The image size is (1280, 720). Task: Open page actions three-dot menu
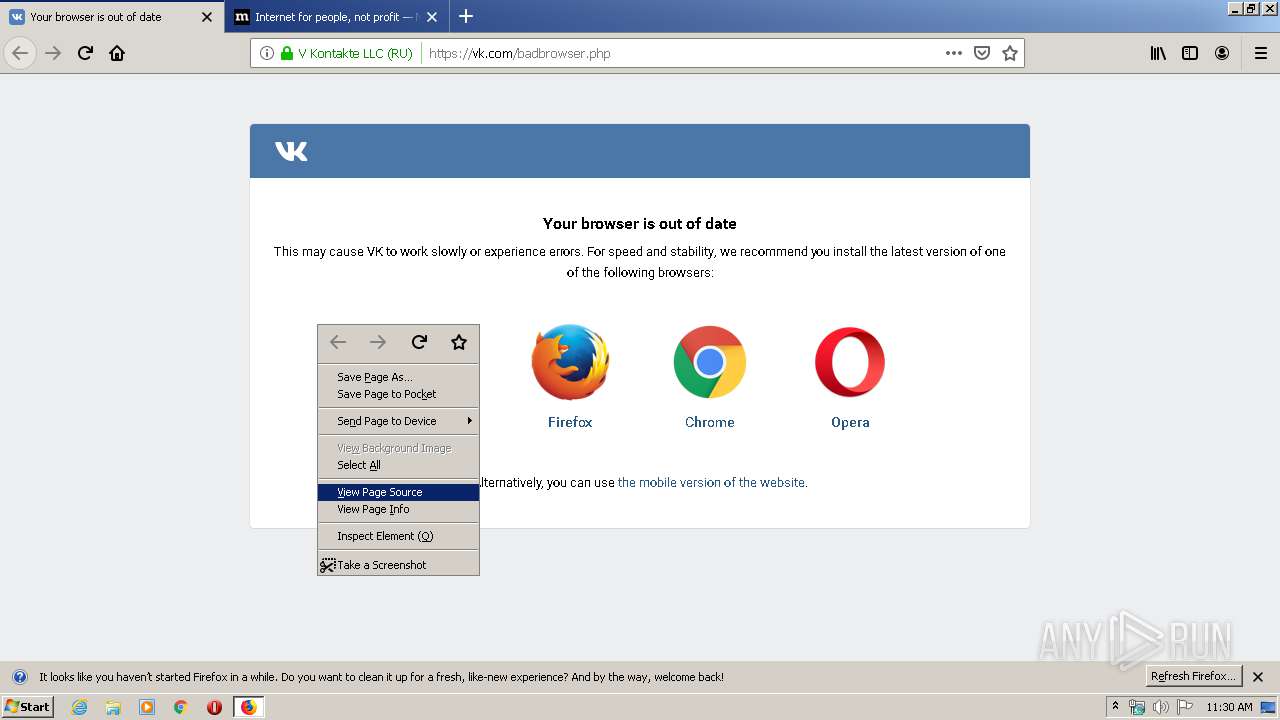tap(954, 53)
